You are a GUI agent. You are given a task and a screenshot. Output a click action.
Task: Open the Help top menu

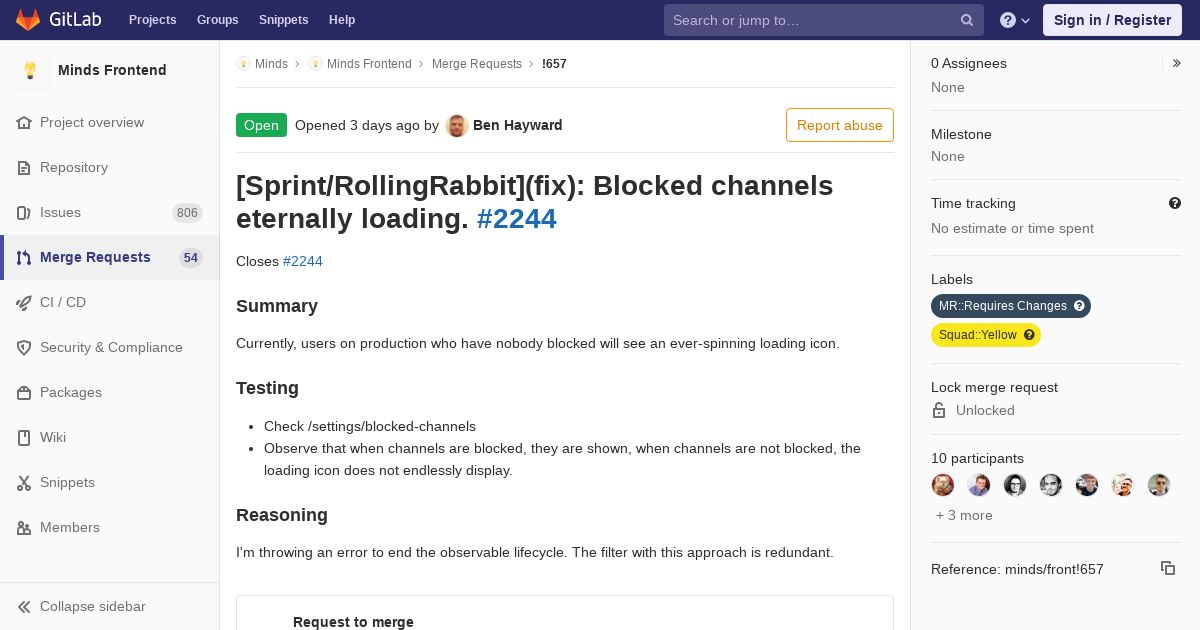tap(342, 20)
